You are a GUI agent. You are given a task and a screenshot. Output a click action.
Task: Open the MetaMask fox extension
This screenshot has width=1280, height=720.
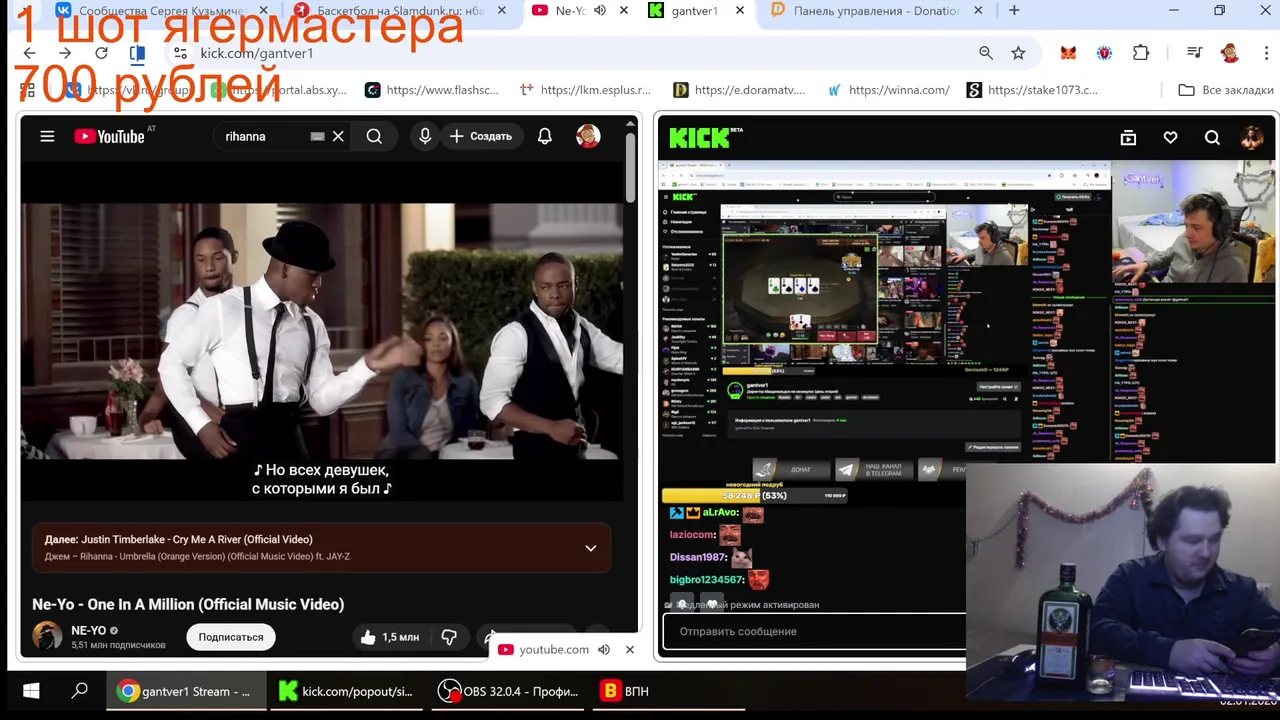1068,53
